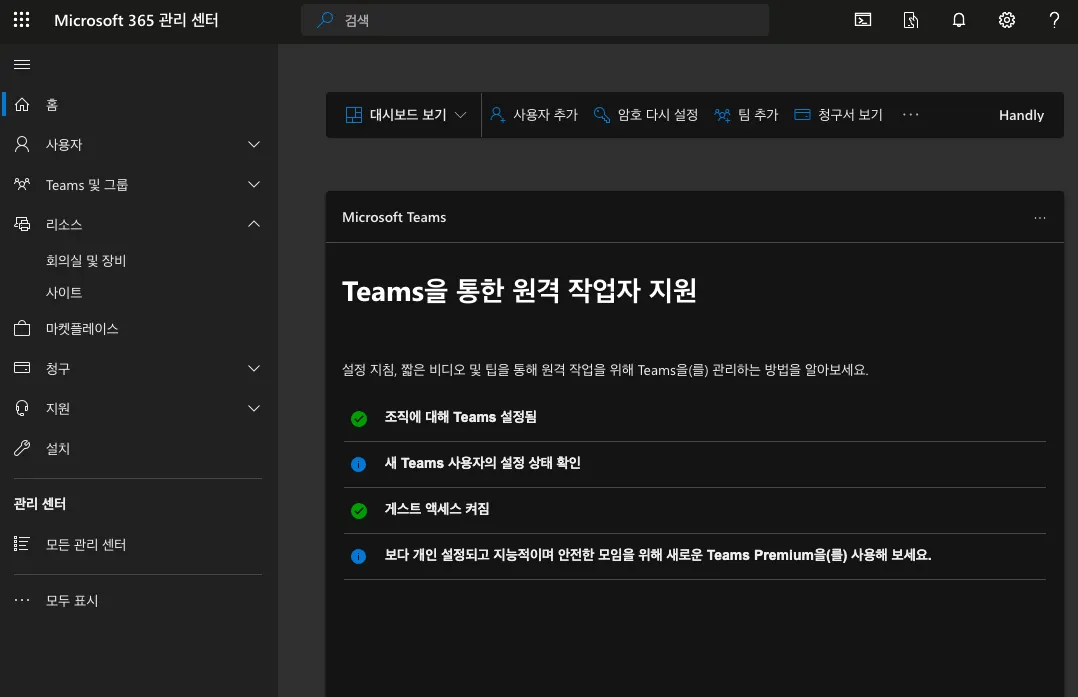
Task: Click the Users person icon in sidebar
Action: pos(22,144)
